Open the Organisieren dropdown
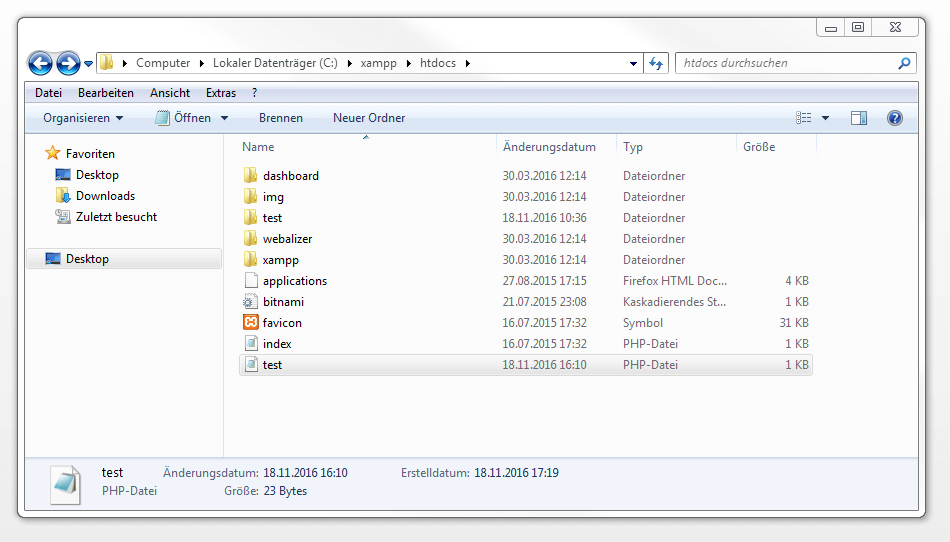Viewport: 950px width, 542px height. point(83,117)
